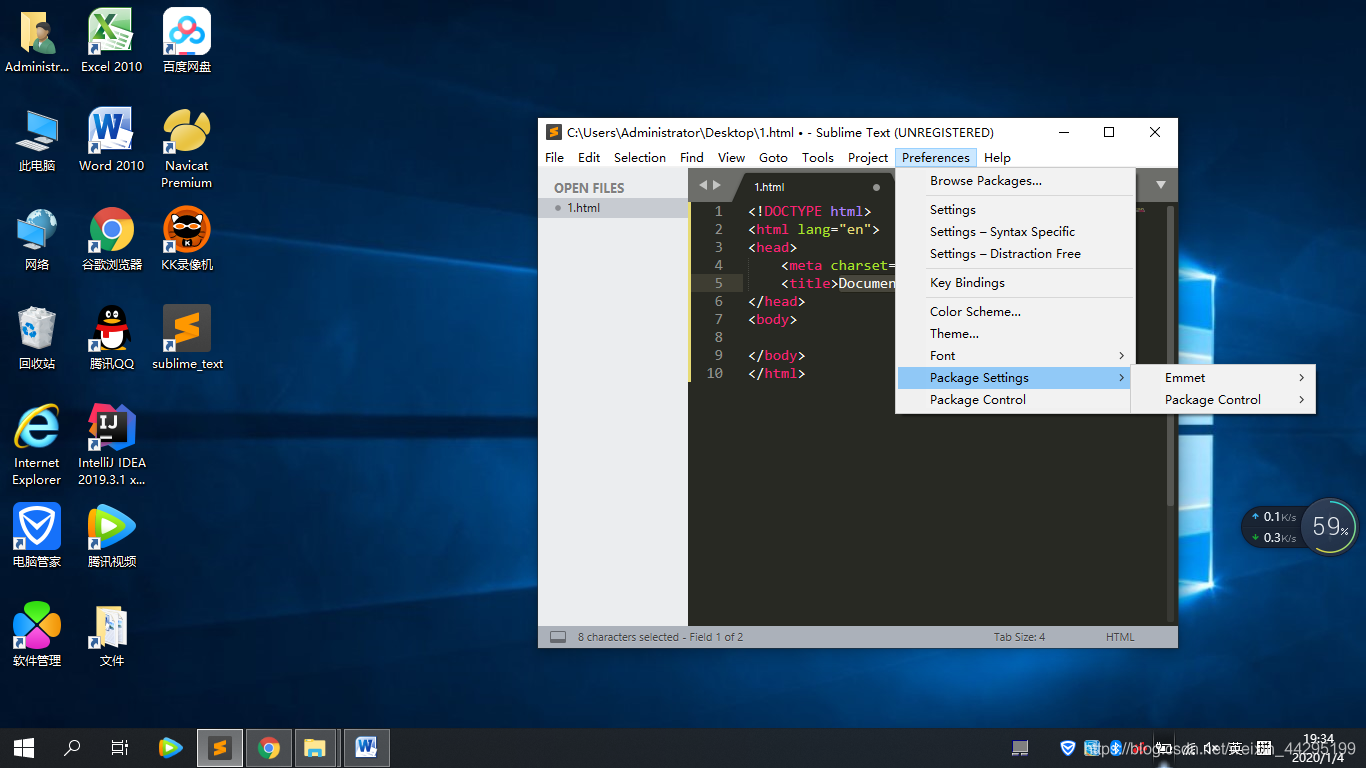Choose Package Control in Preferences menu

click(x=1015, y=400)
